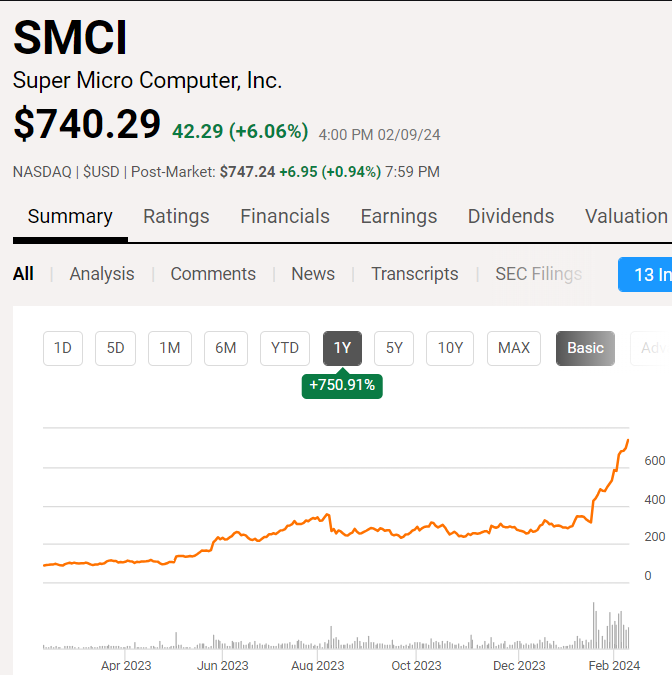The image size is (672, 675).
Task: Show the 10Y price chart
Action: [450, 348]
